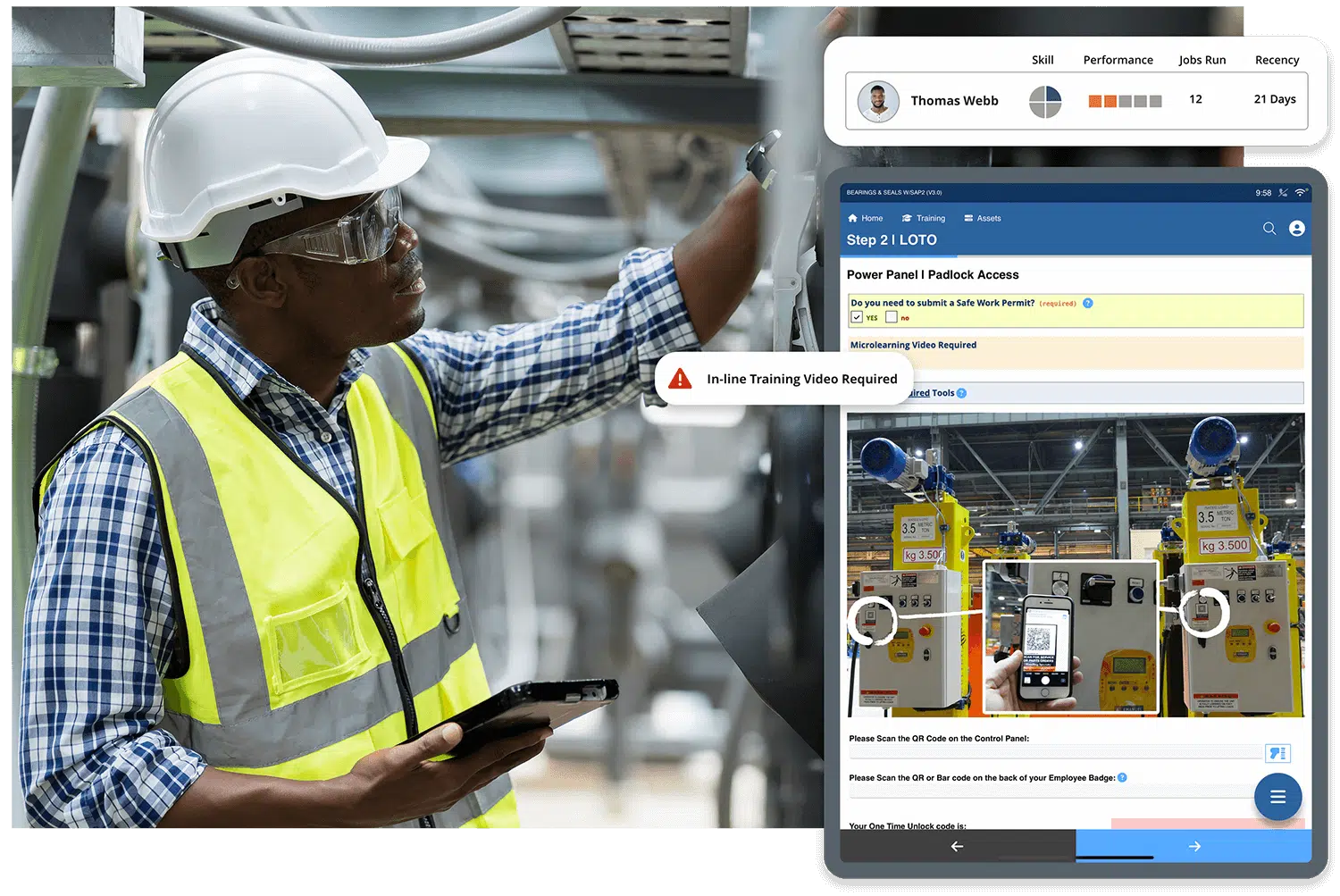This screenshot has height=896, width=1340.
Task: Click the pink One Time Unlock code field
Action: pyautogui.click(x=1208, y=824)
